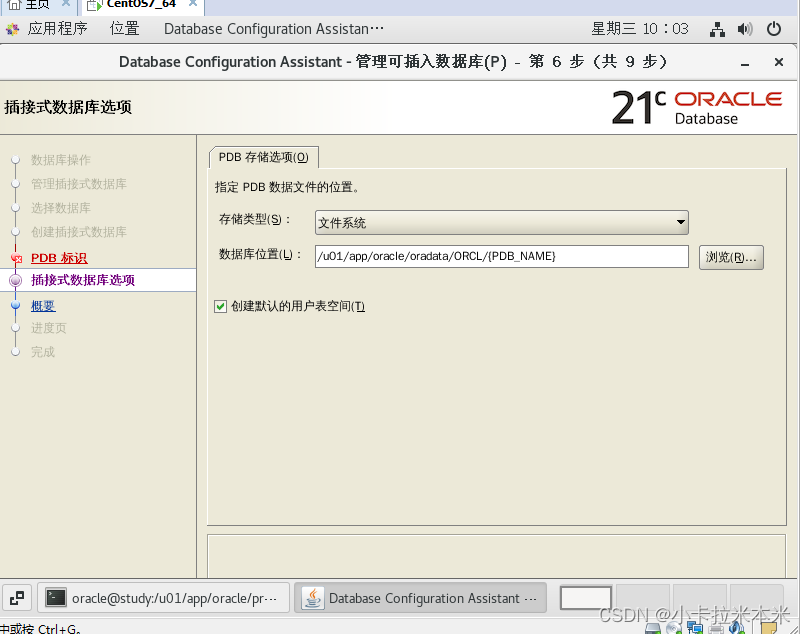This screenshot has height=634, width=806.
Task: Jump to the 概要 step in sidebar
Action: click(x=43, y=304)
